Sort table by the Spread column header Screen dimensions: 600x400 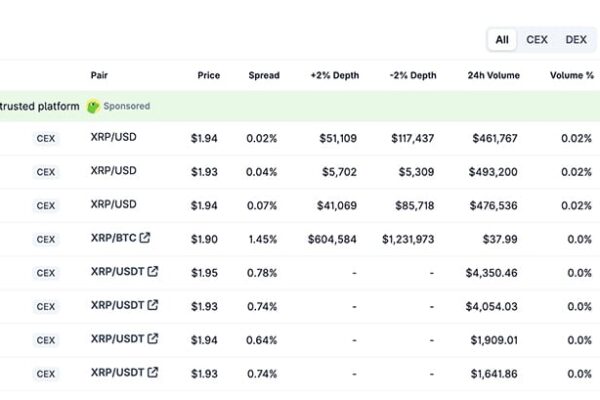(264, 75)
